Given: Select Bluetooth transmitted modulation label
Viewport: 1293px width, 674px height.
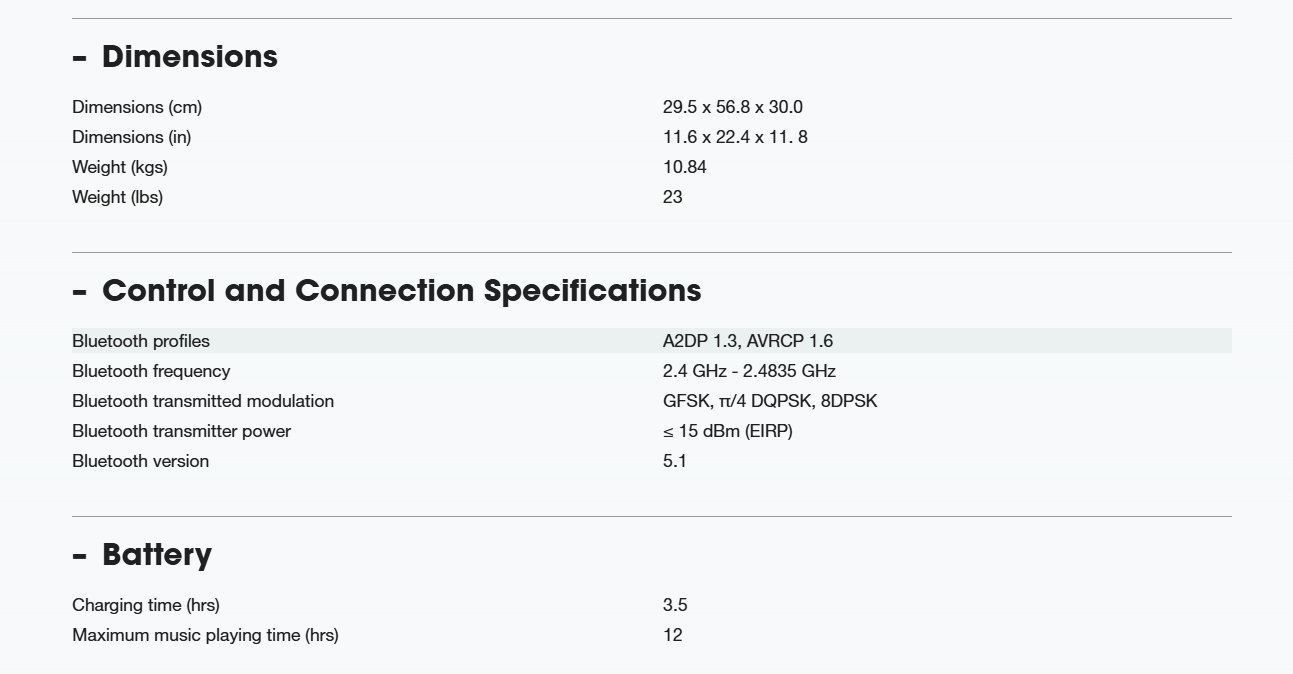Looking at the screenshot, I should (x=203, y=401).
